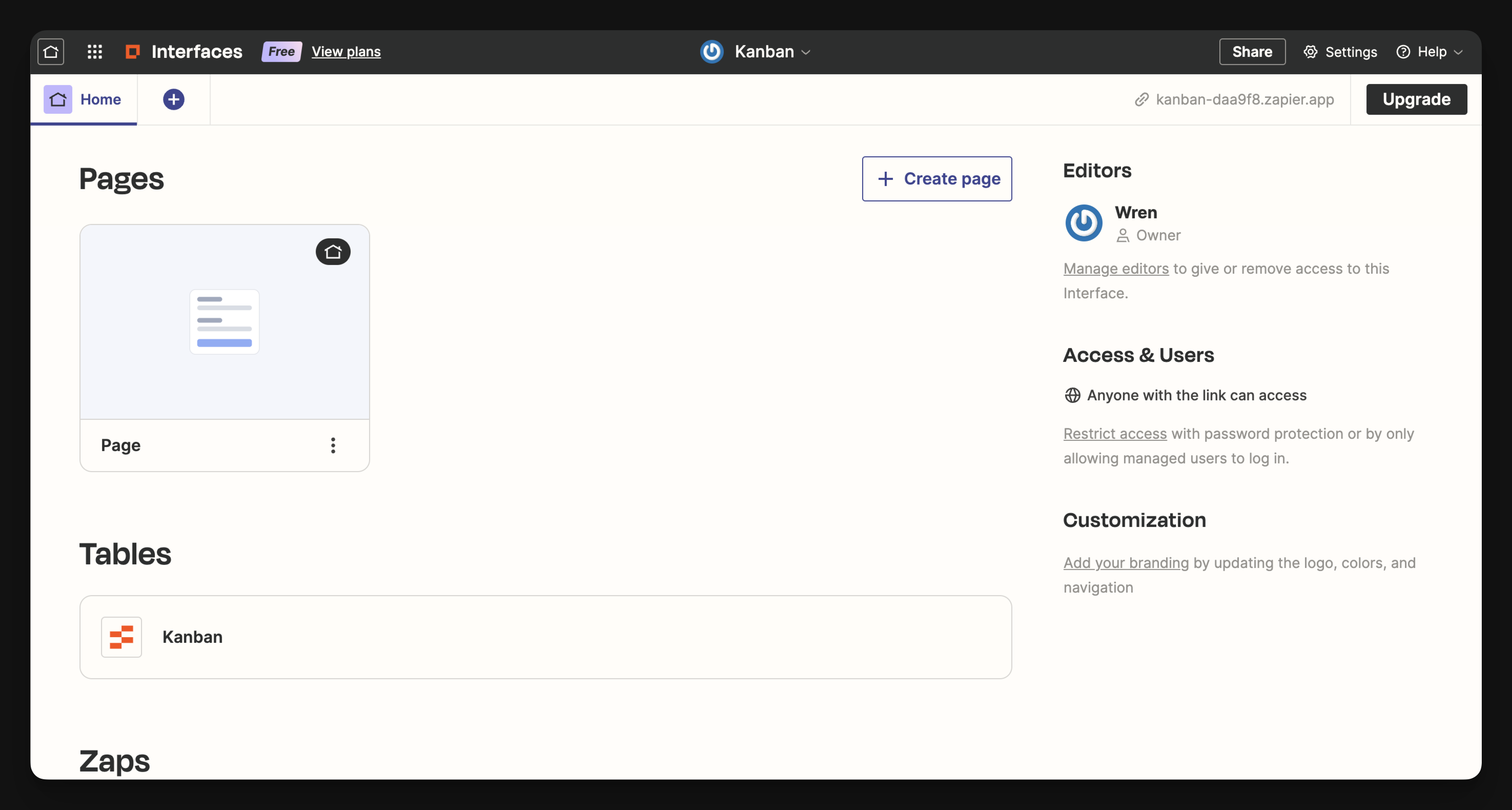Click Wren's avatar under Editors
1512x810 pixels.
1084,223
